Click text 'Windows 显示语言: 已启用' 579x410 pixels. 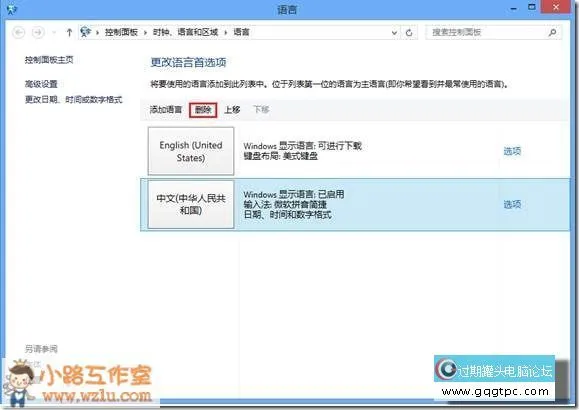[x=294, y=194]
